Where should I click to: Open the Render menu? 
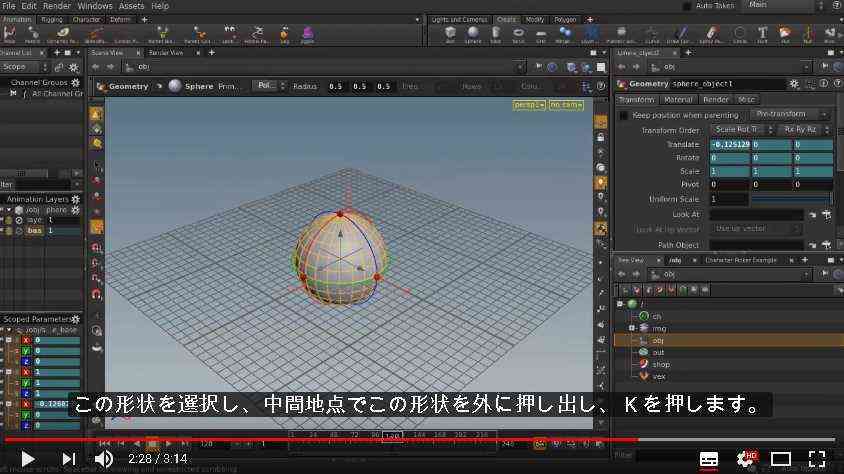click(57, 6)
